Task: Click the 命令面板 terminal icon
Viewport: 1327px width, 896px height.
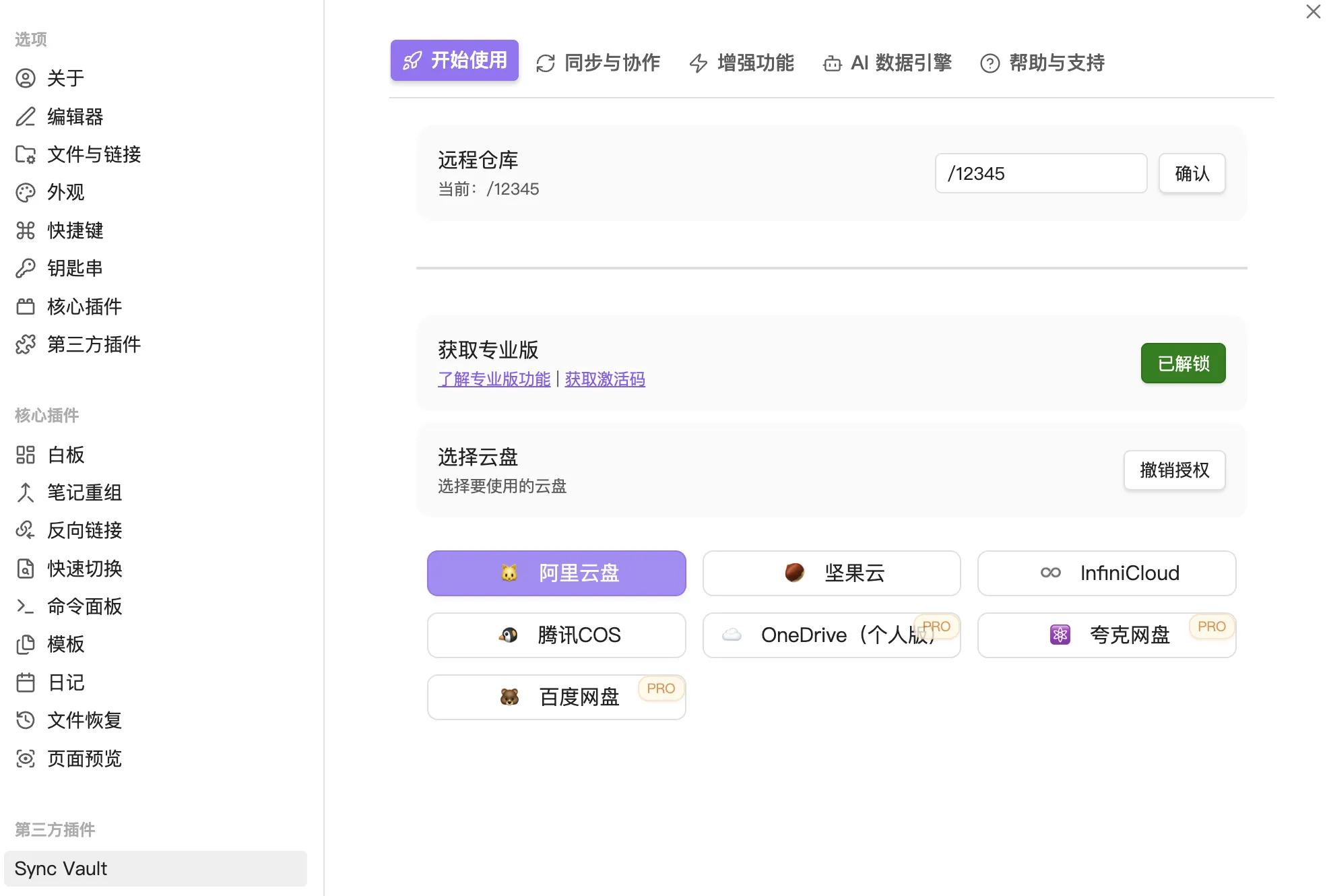Action: 26,606
